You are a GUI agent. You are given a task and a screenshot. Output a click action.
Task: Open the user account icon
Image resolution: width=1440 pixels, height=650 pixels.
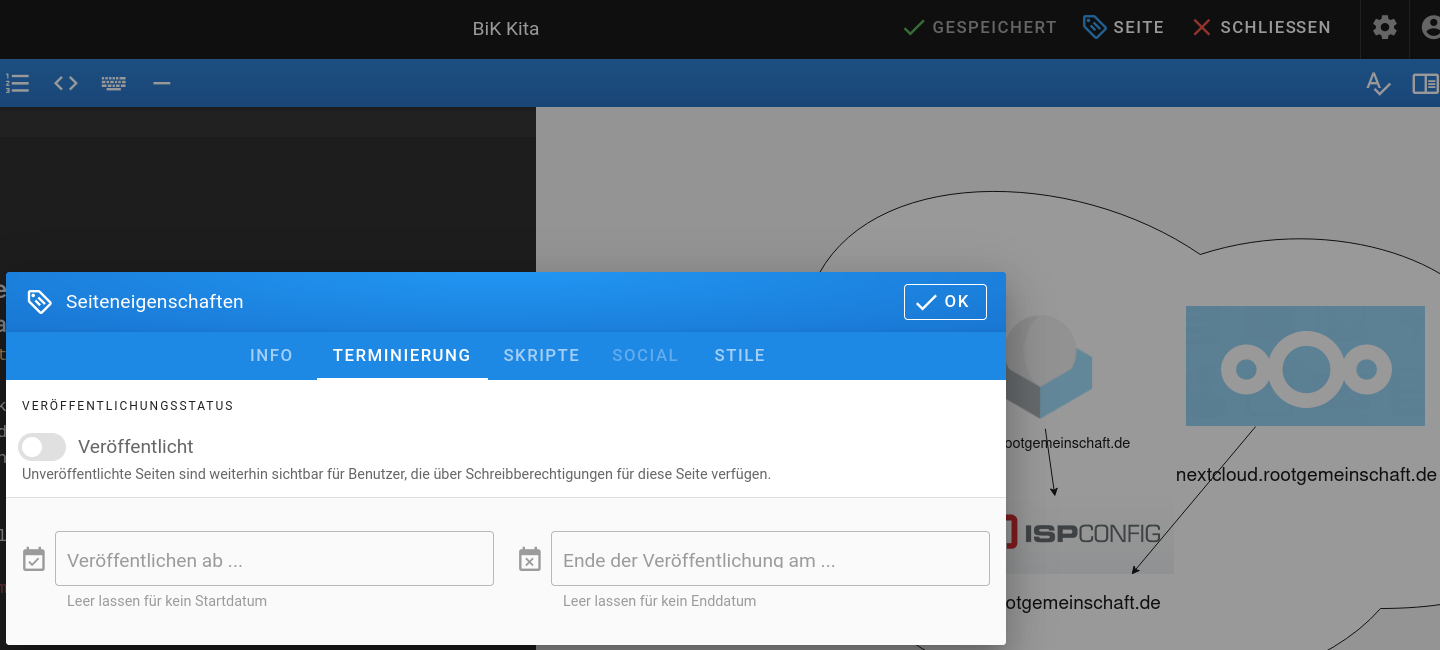pyautogui.click(x=1431, y=27)
